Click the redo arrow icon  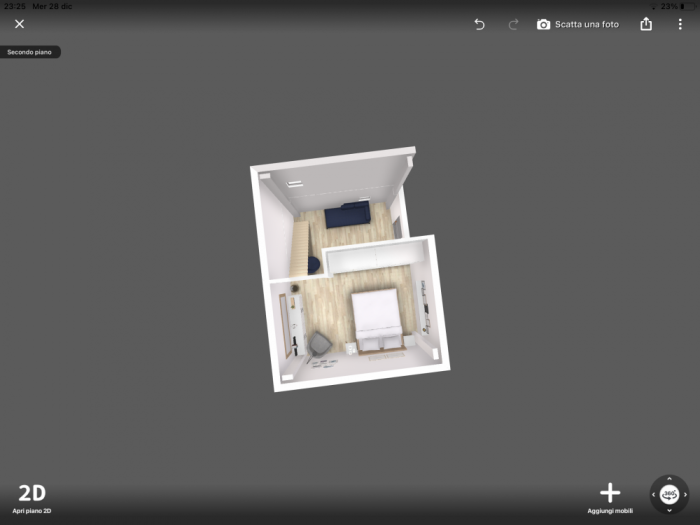513,24
